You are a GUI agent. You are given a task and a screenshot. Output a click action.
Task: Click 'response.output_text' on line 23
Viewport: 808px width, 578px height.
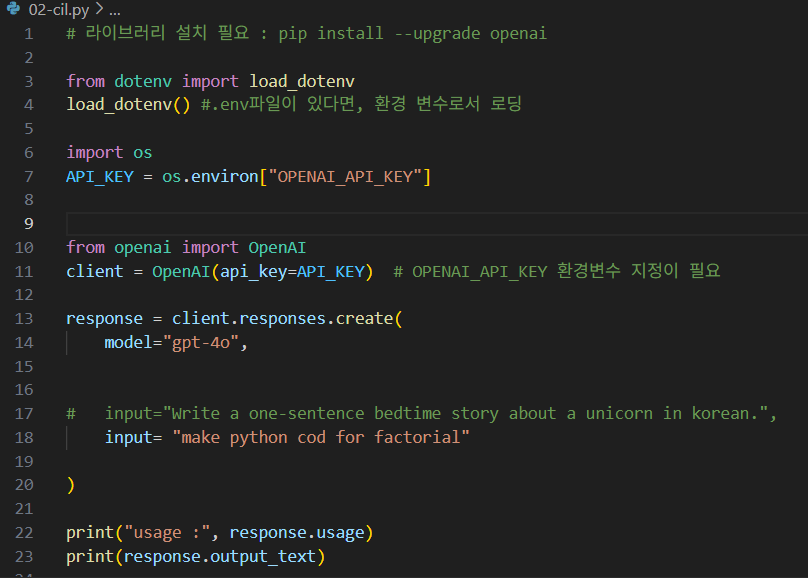[x=220, y=557]
